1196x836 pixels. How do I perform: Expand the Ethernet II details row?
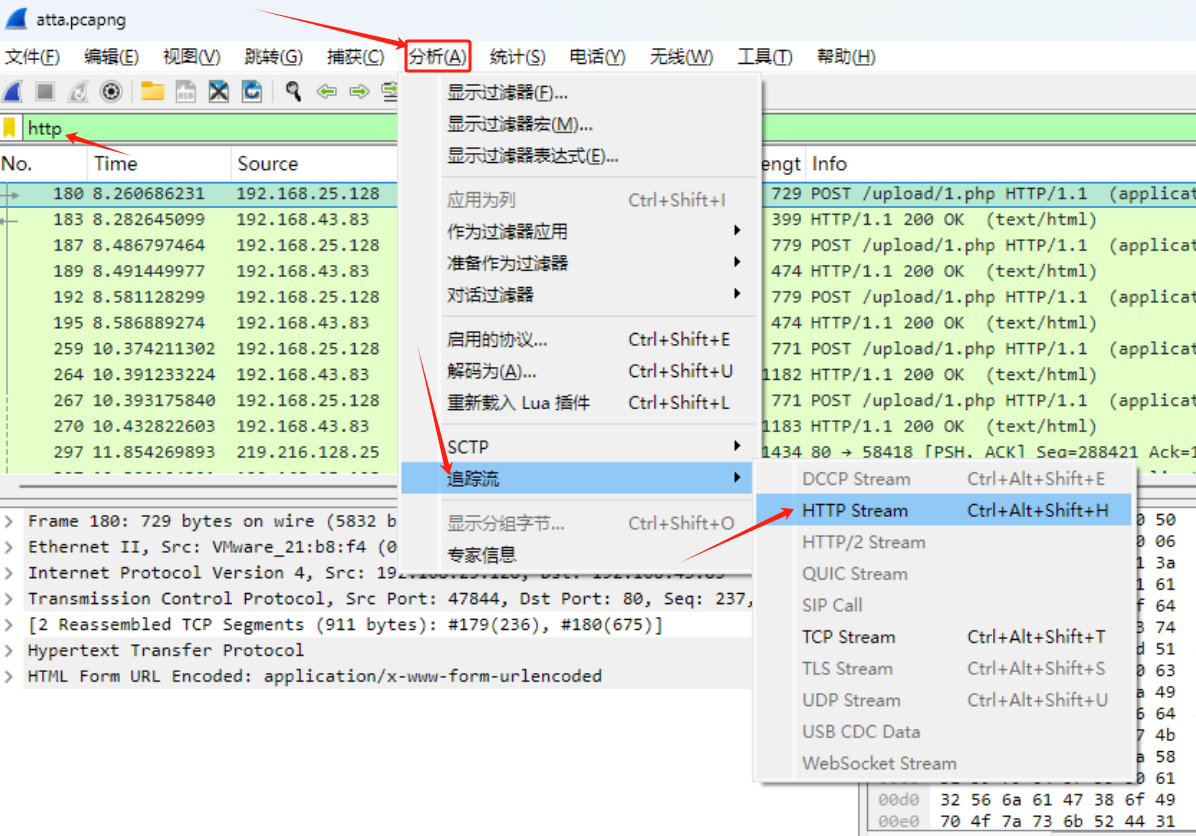pyautogui.click(x=9, y=547)
